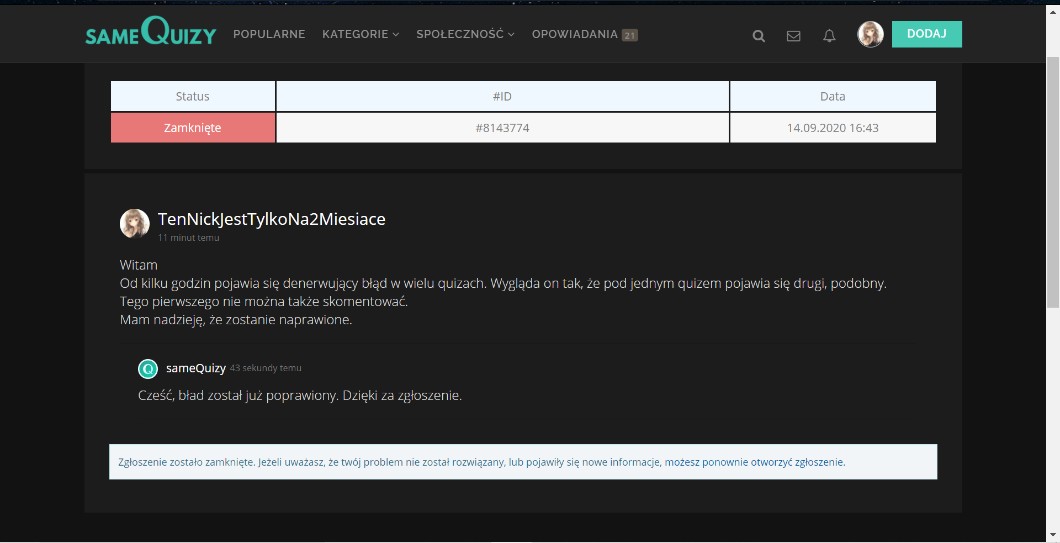Expand the Społeczność dropdown menu
Screen dimensions: 1060x543
pyautogui.click(x=465, y=34)
